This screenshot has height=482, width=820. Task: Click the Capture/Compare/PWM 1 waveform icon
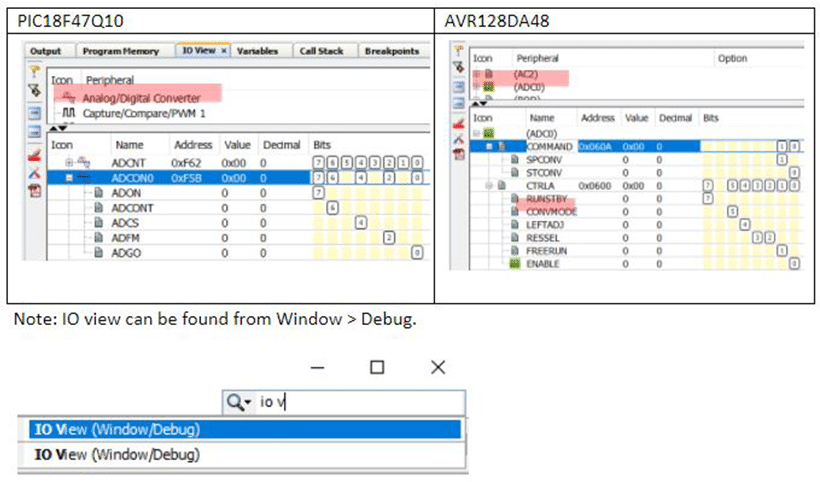[69, 113]
